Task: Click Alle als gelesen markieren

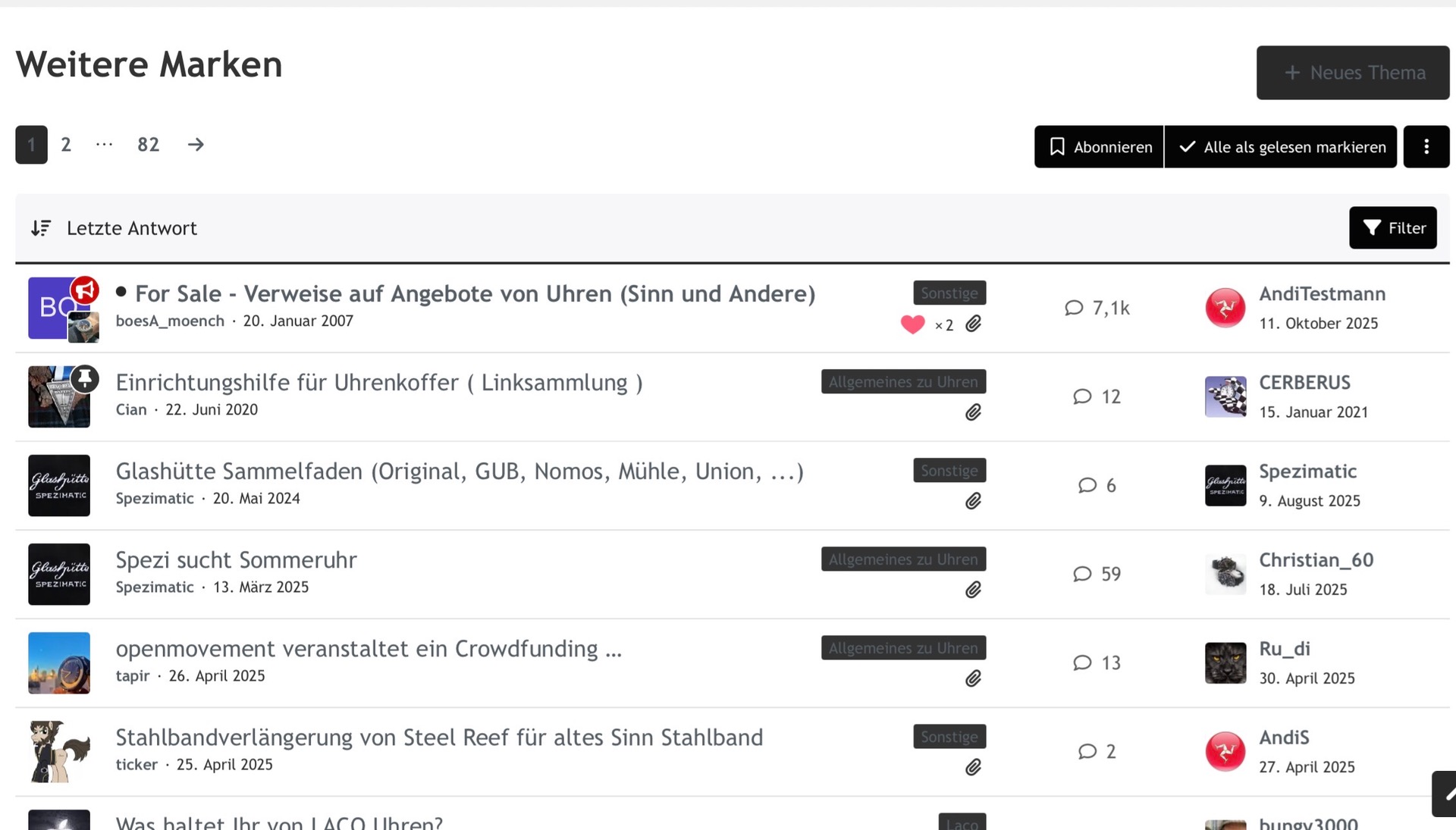Action: click(1280, 147)
